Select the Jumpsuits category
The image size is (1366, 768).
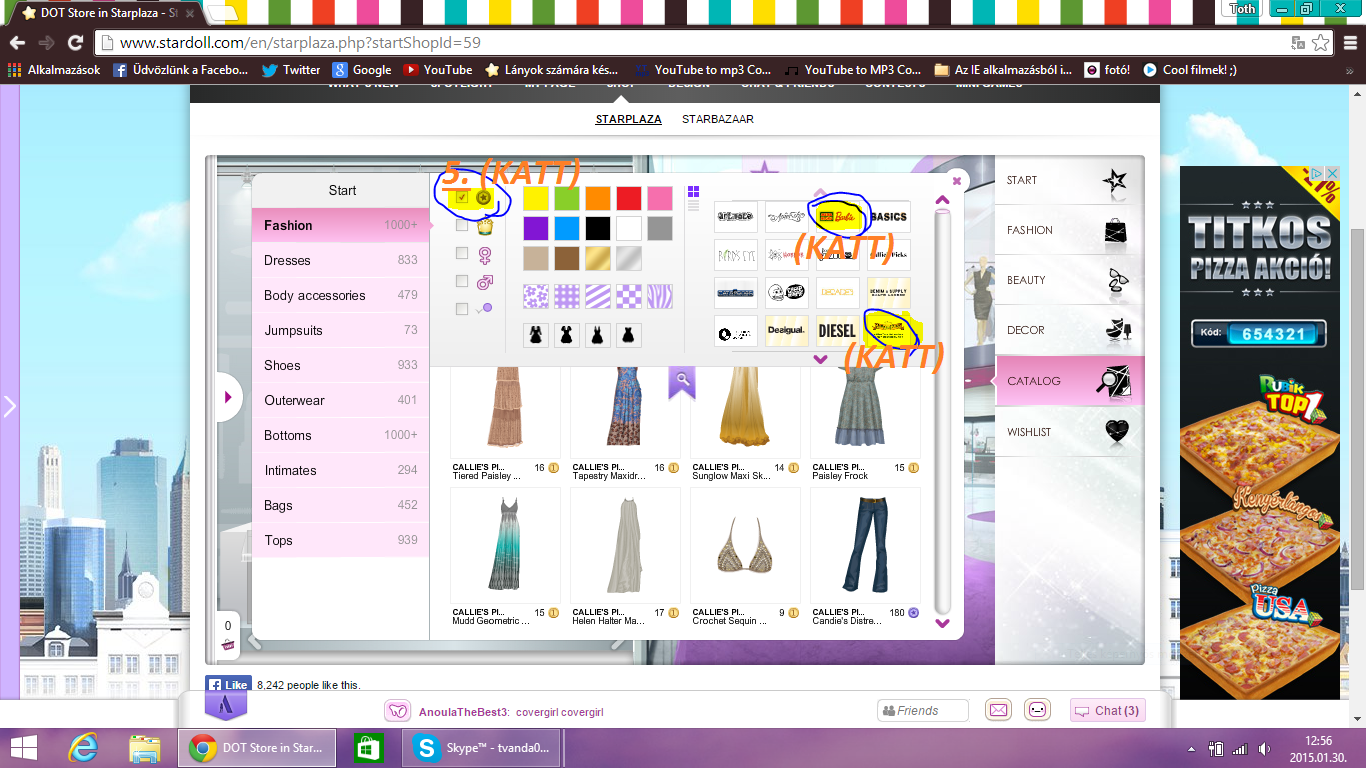341,330
